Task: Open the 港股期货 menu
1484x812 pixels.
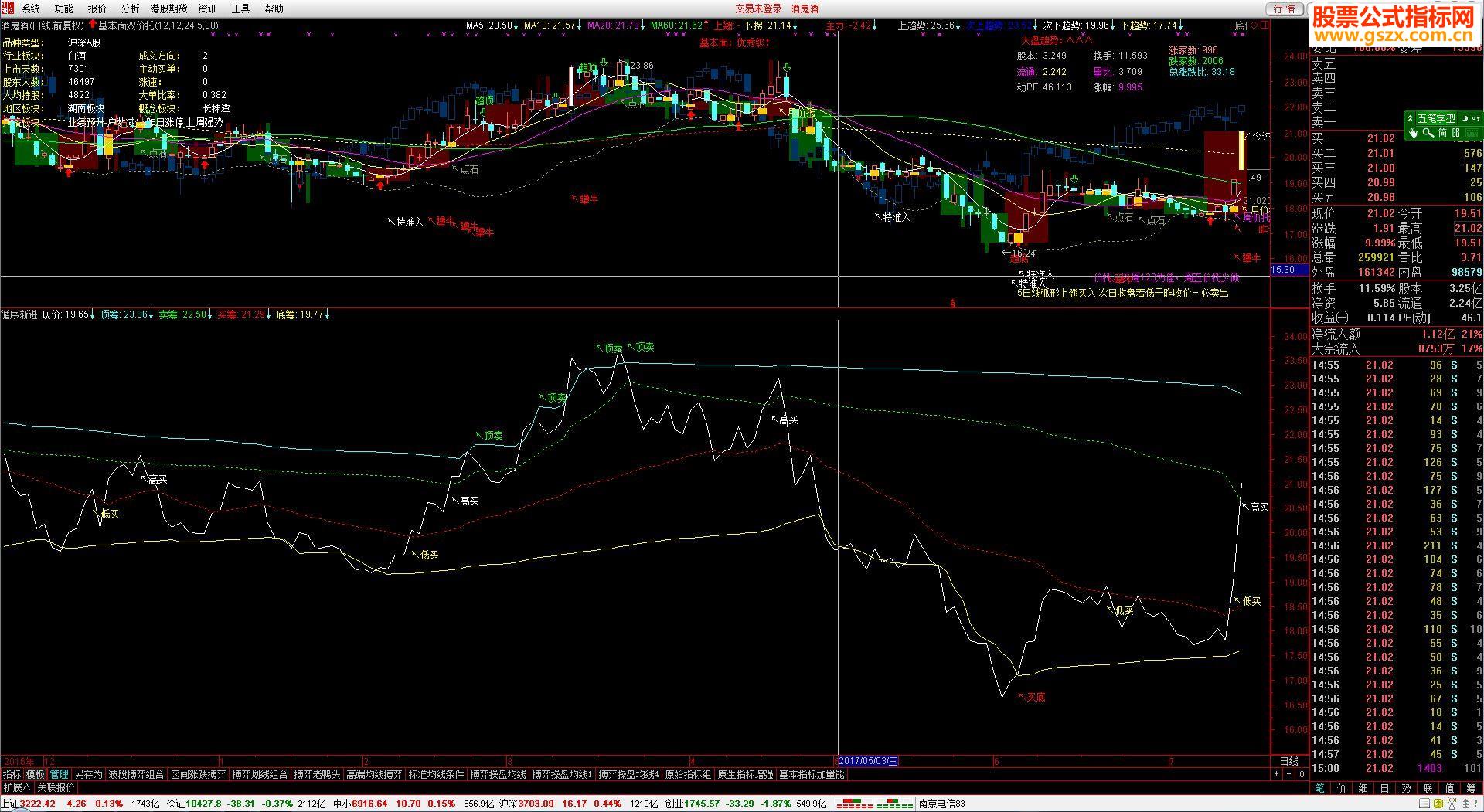Action: pyautogui.click(x=168, y=8)
